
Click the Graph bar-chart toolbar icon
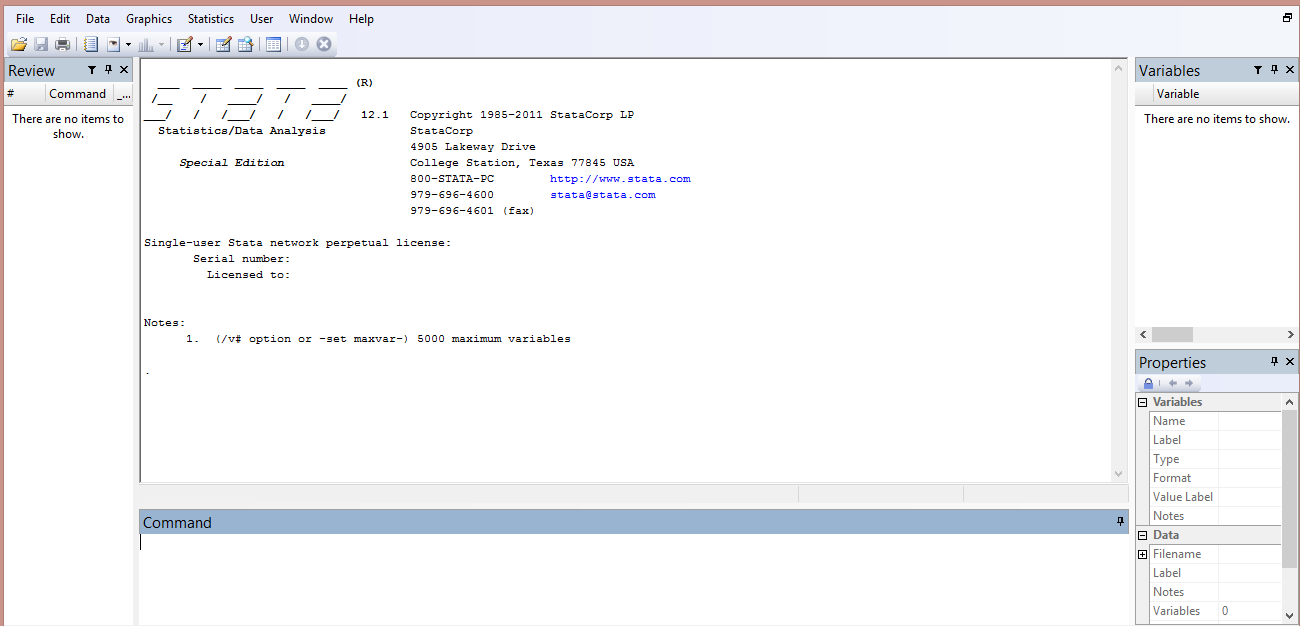[x=146, y=44]
